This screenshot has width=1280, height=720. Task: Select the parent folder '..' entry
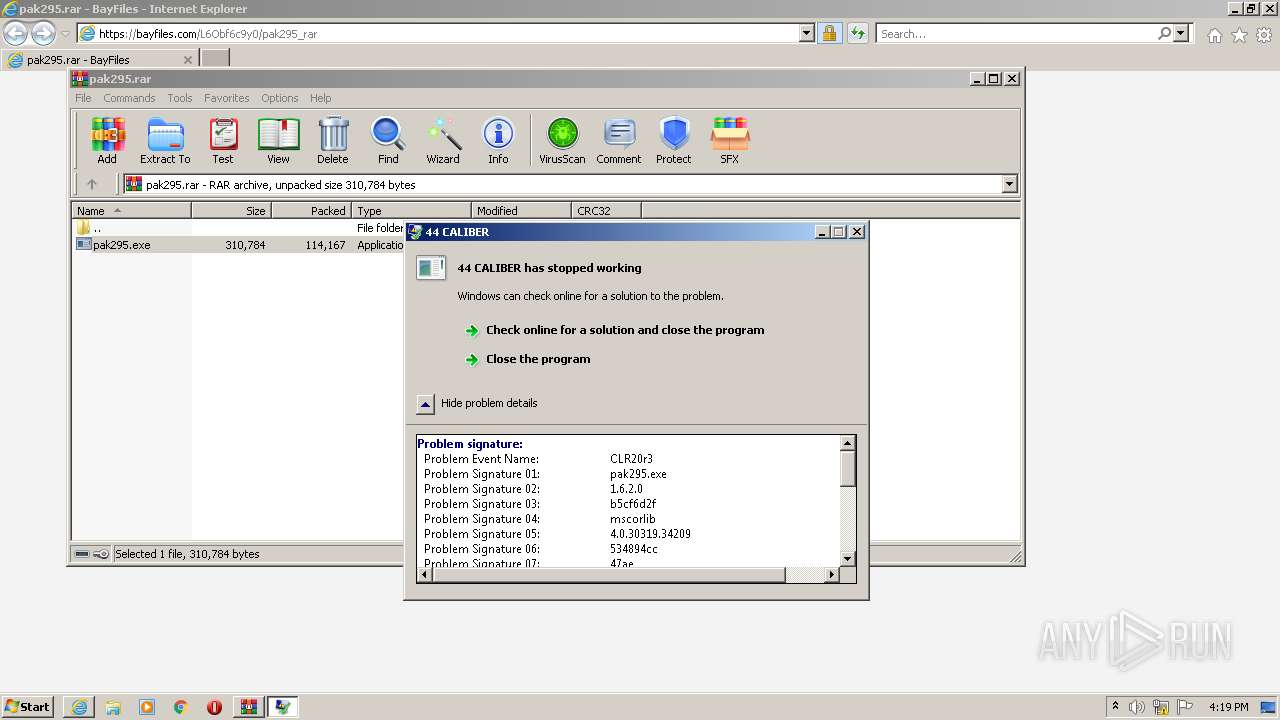pos(90,228)
